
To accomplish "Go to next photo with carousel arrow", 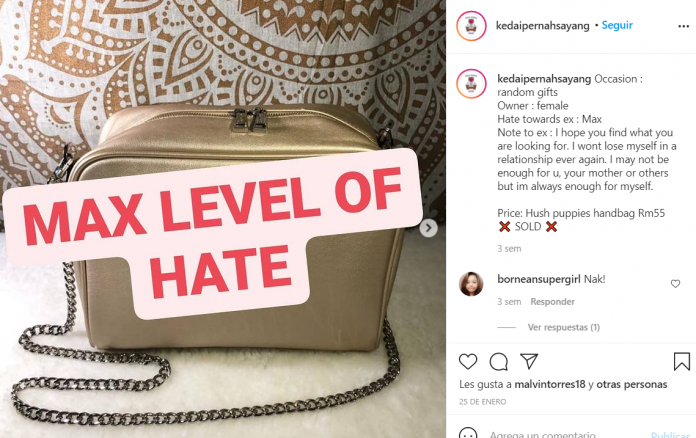I will (x=428, y=228).
